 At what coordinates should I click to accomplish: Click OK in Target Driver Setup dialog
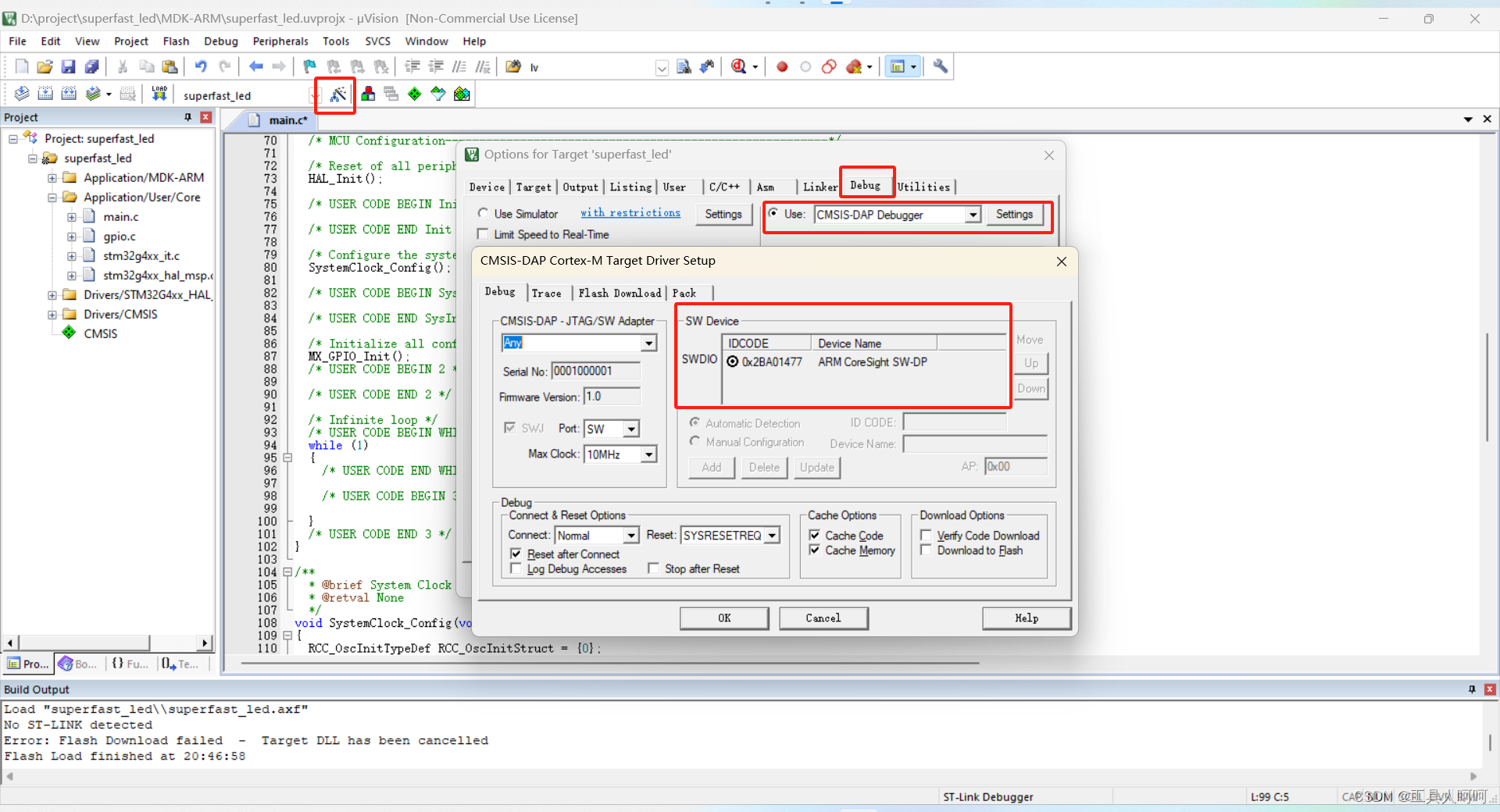724,618
